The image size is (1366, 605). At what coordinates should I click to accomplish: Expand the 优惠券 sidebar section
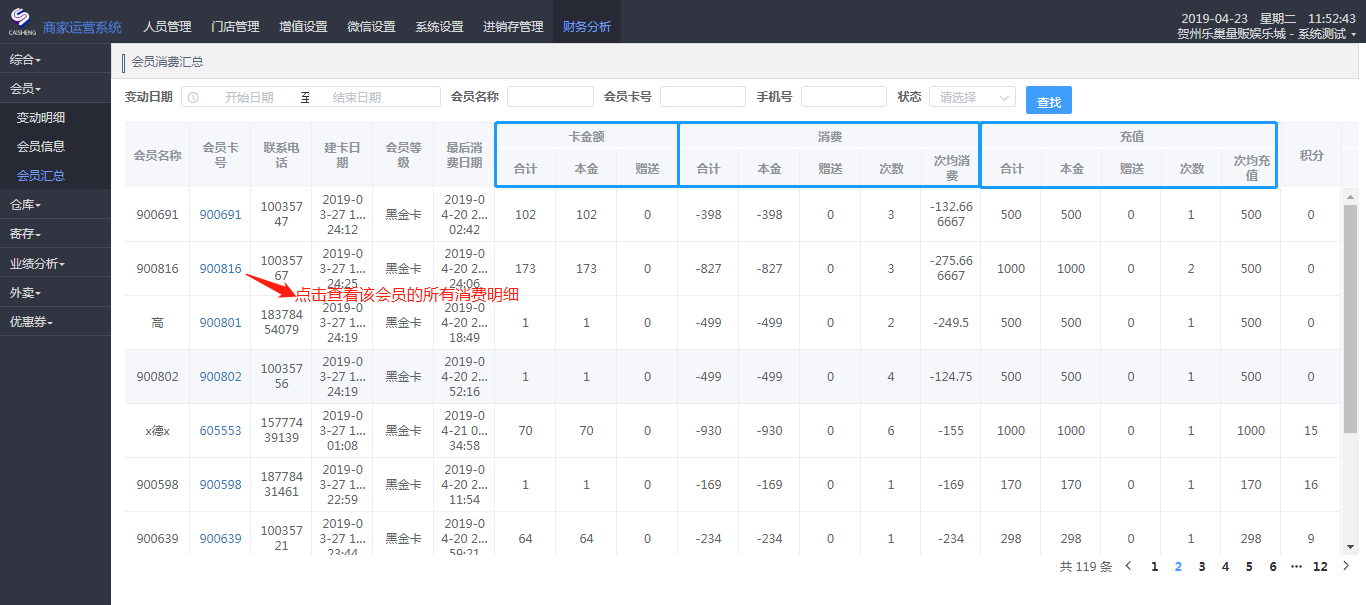[55, 322]
